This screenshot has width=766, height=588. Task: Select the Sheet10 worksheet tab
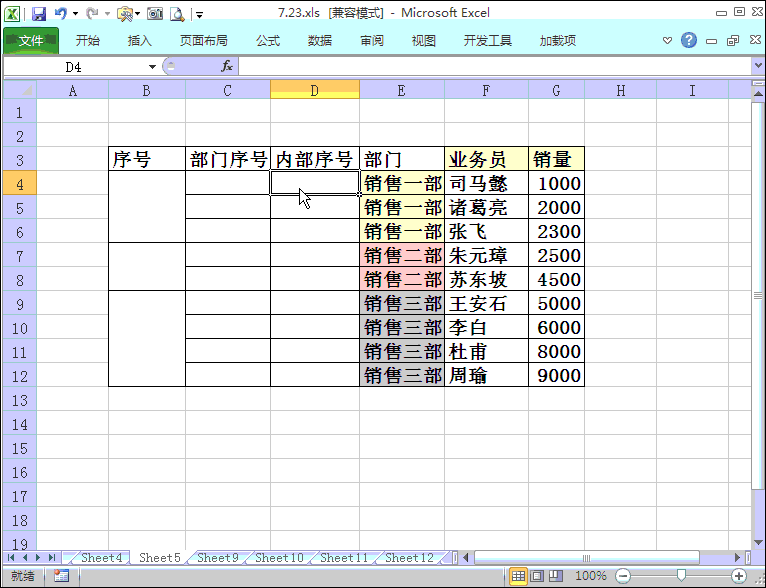point(279,558)
